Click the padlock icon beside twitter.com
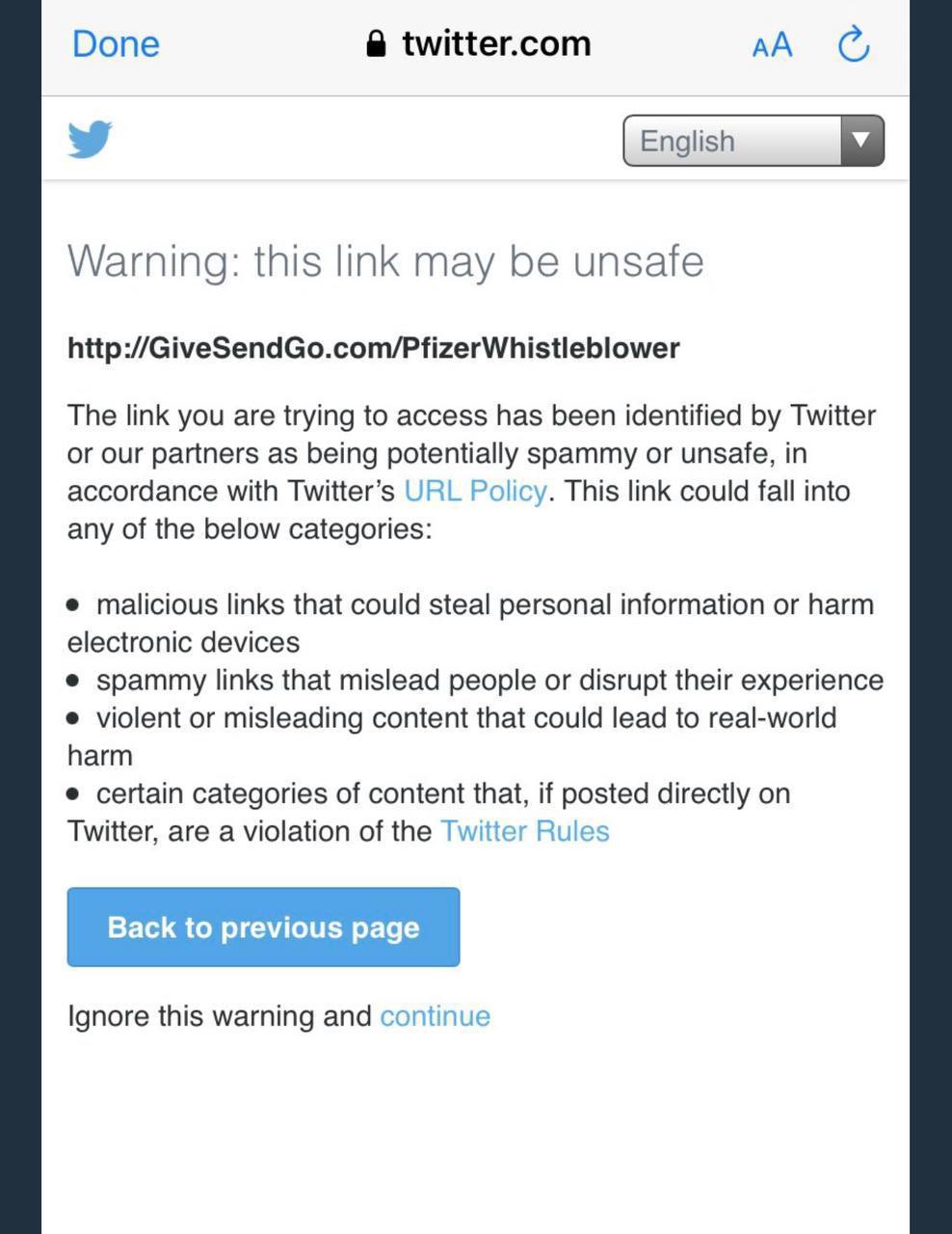 pos(377,43)
